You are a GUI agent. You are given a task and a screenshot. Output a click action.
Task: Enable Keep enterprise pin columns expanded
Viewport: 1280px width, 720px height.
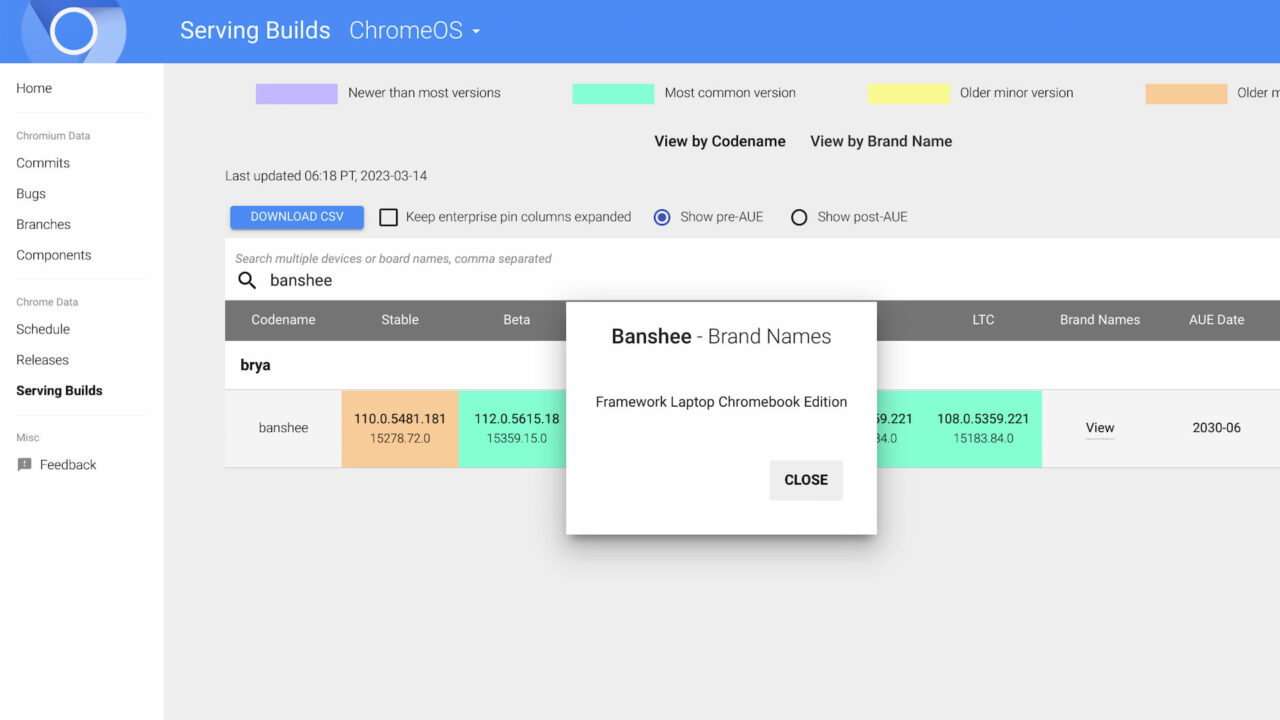pyautogui.click(x=388, y=217)
